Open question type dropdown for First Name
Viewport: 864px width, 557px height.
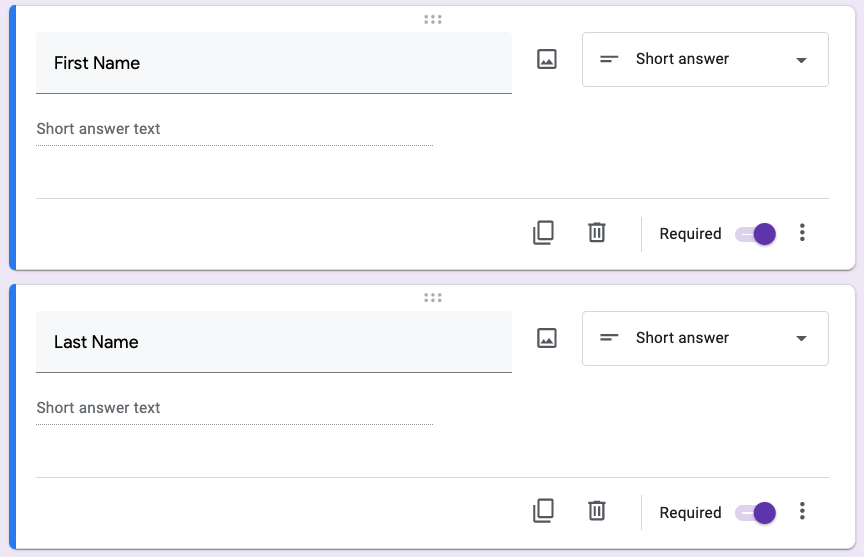705,60
